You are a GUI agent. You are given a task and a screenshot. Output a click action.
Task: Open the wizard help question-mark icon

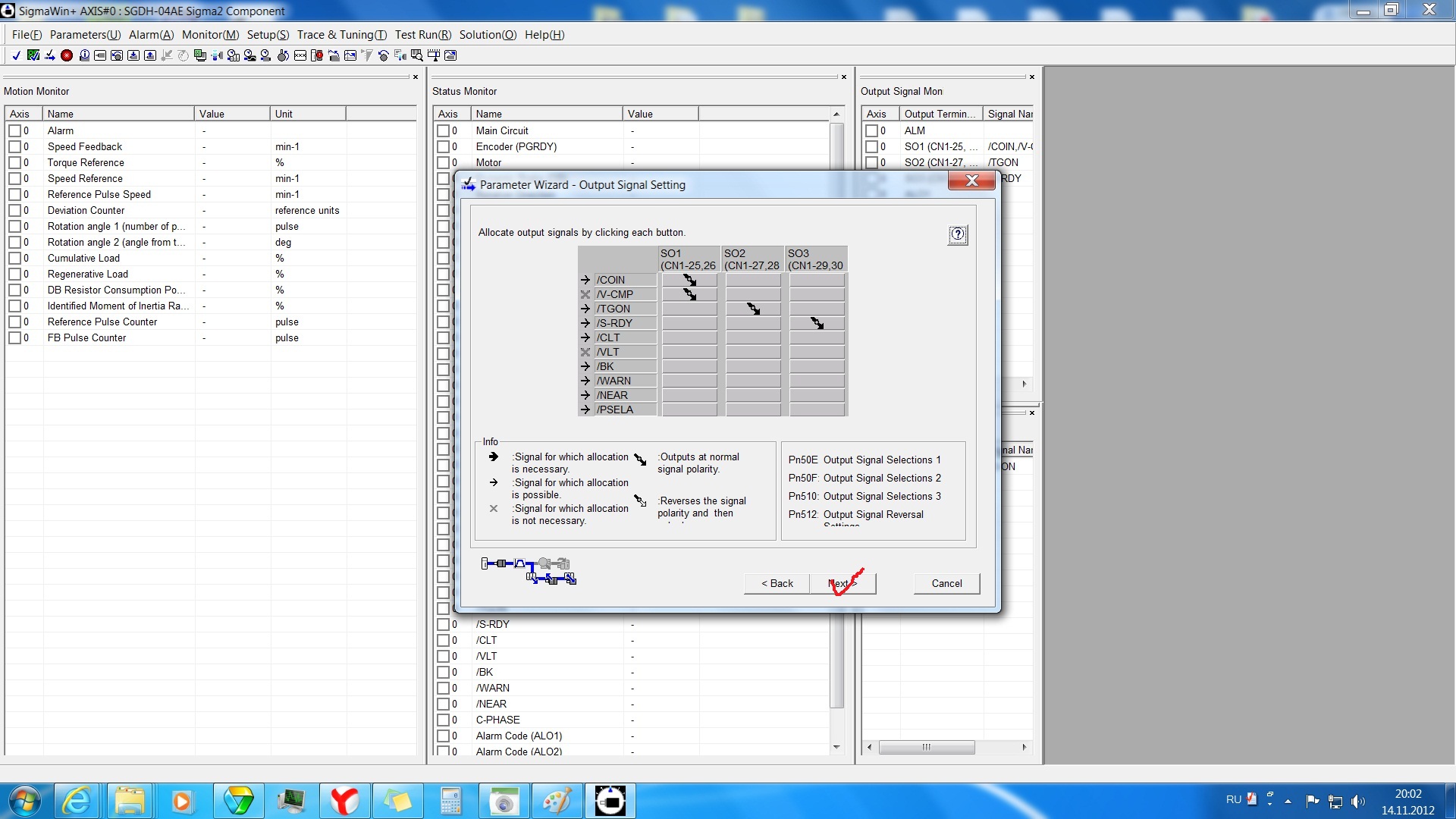pos(957,234)
